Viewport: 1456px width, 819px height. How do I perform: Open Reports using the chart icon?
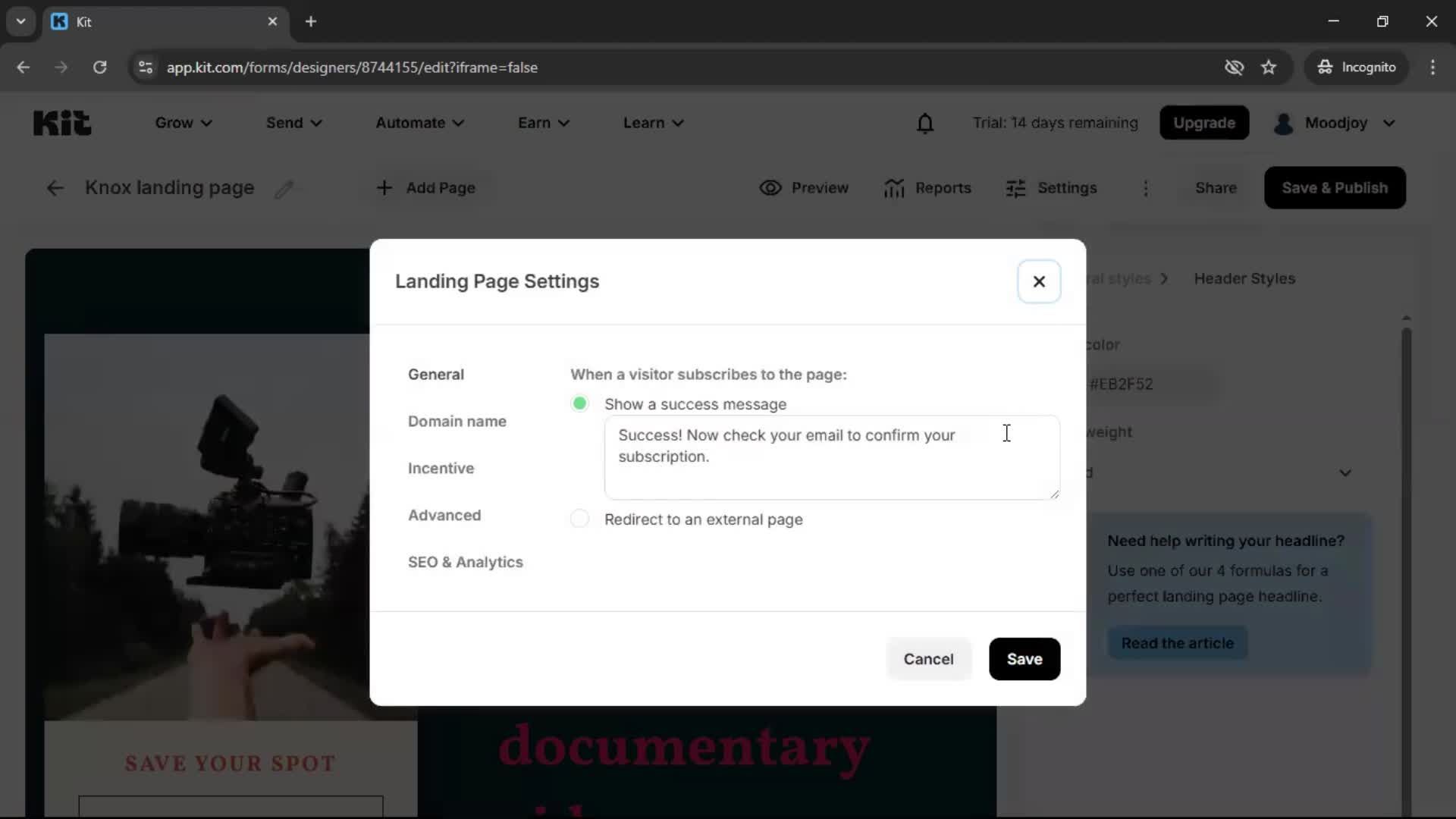(x=895, y=188)
